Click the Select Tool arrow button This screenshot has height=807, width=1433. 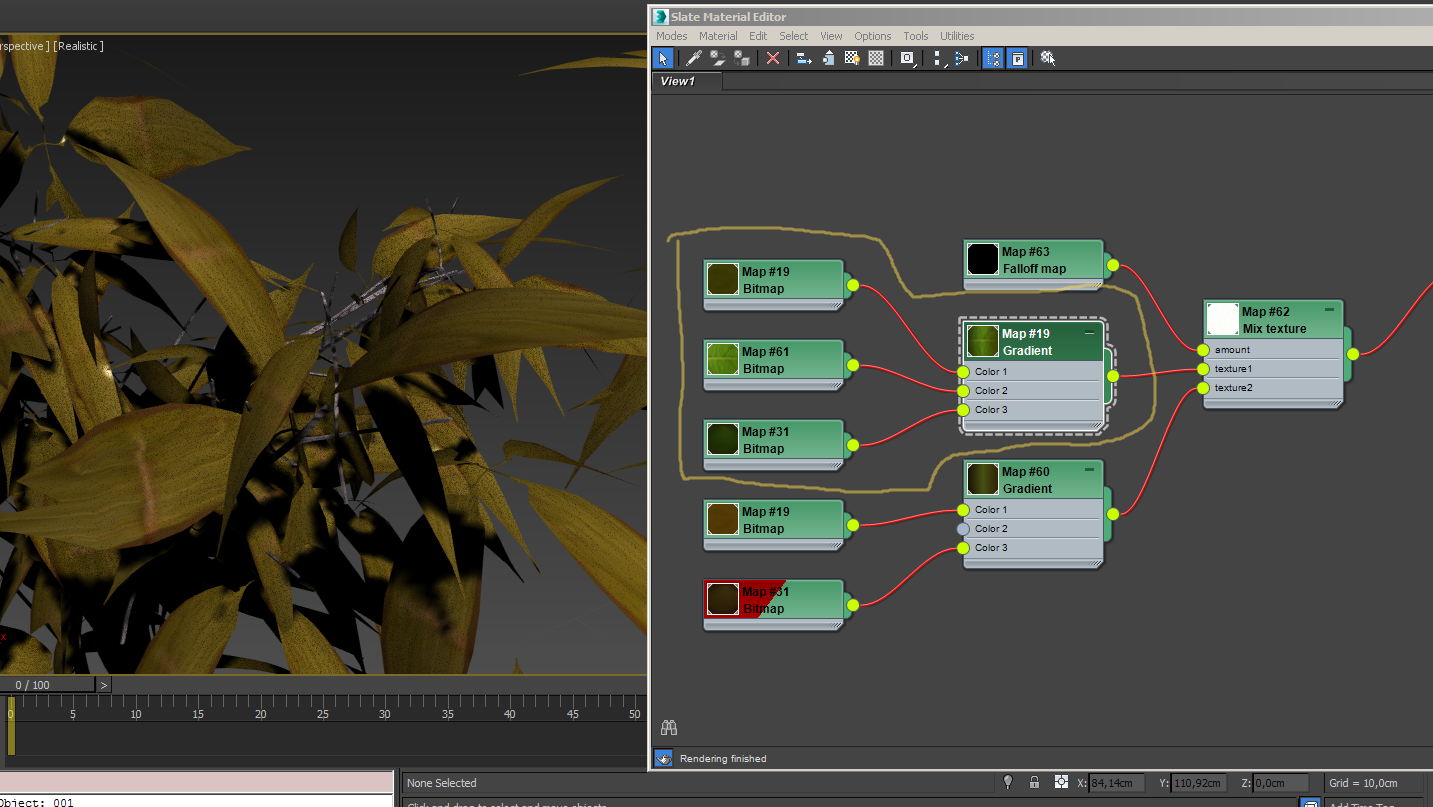(663, 58)
